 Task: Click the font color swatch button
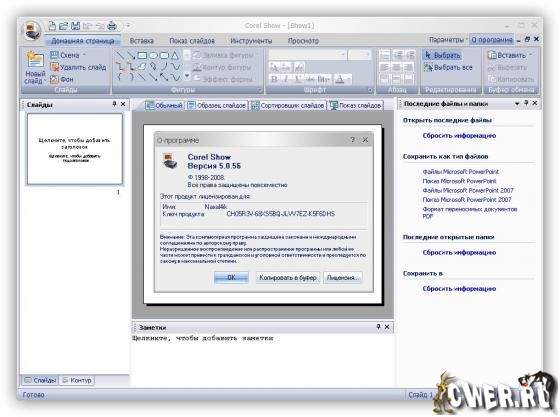click(x=340, y=79)
